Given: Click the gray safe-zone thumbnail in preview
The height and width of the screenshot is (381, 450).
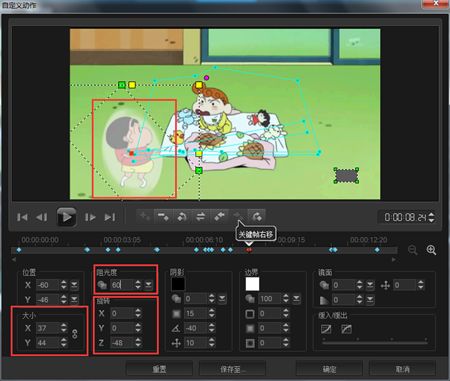Looking at the screenshot, I should (346, 175).
